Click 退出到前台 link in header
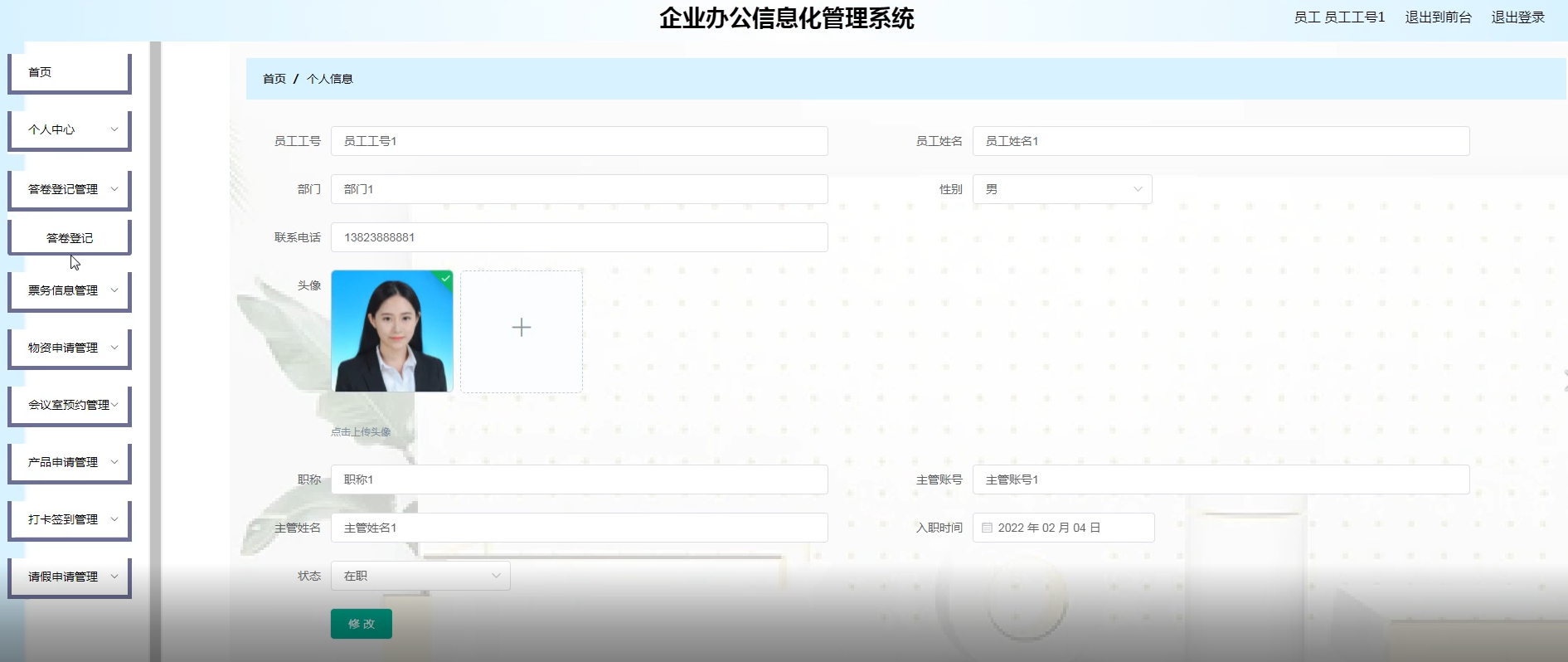 click(1438, 17)
